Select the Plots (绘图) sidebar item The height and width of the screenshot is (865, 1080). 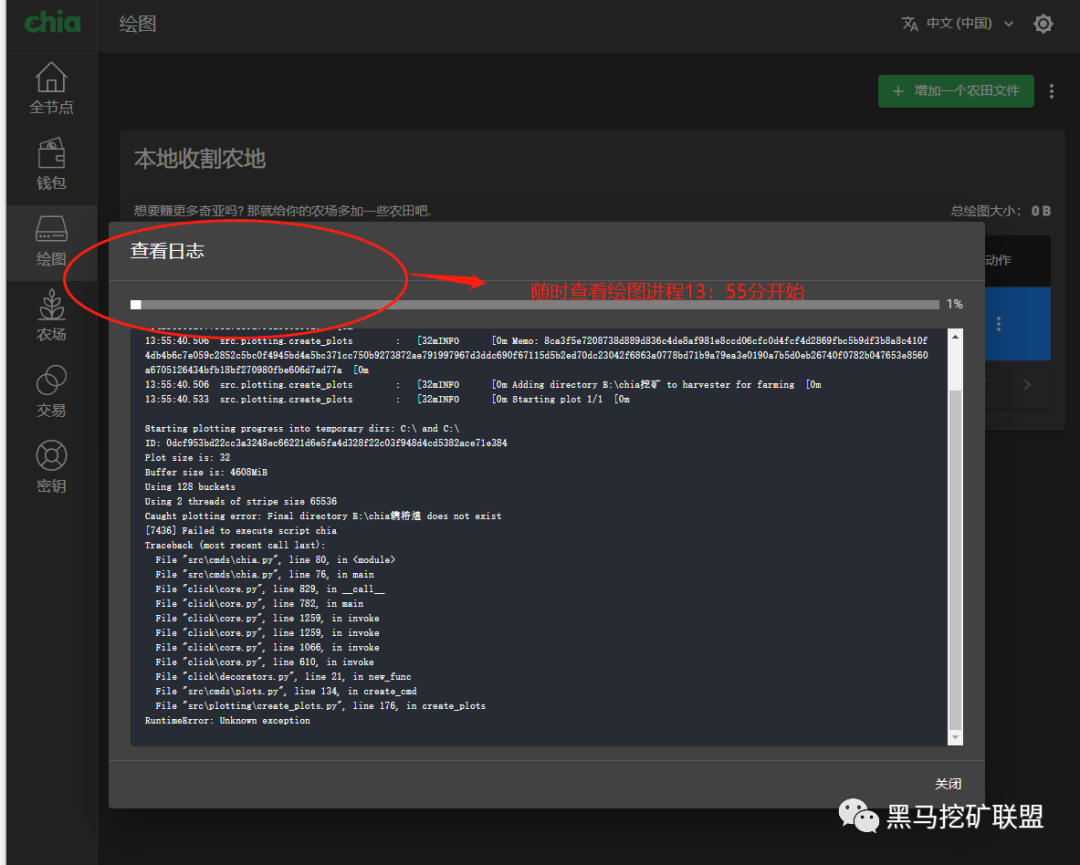(x=52, y=241)
